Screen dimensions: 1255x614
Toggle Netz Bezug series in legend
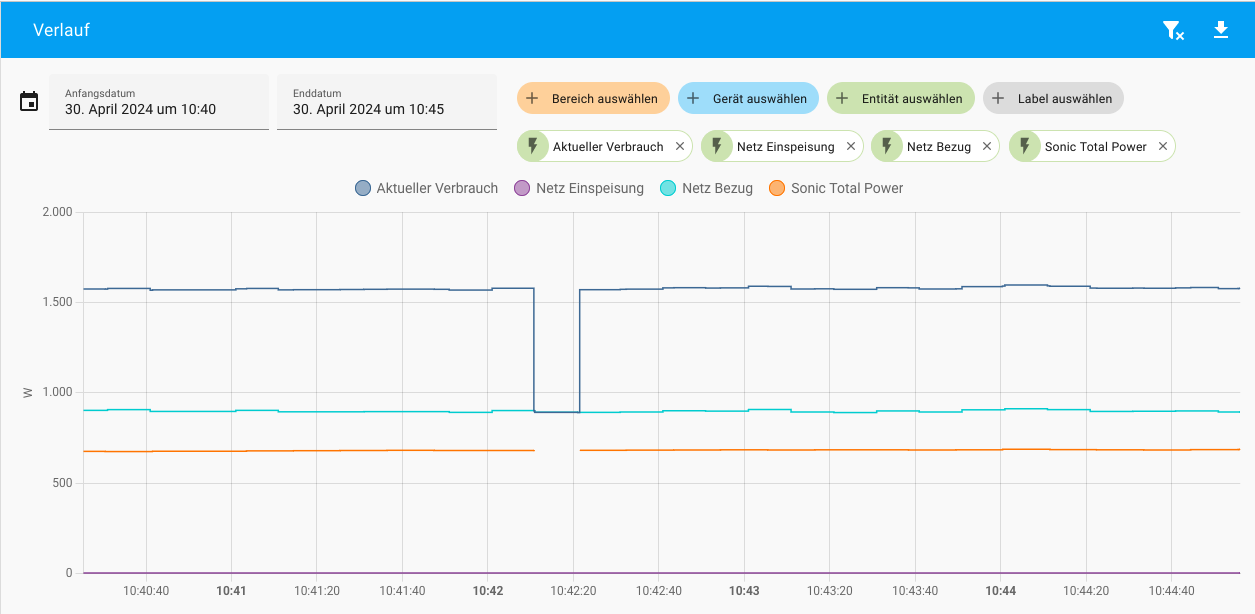[x=707, y=188]
